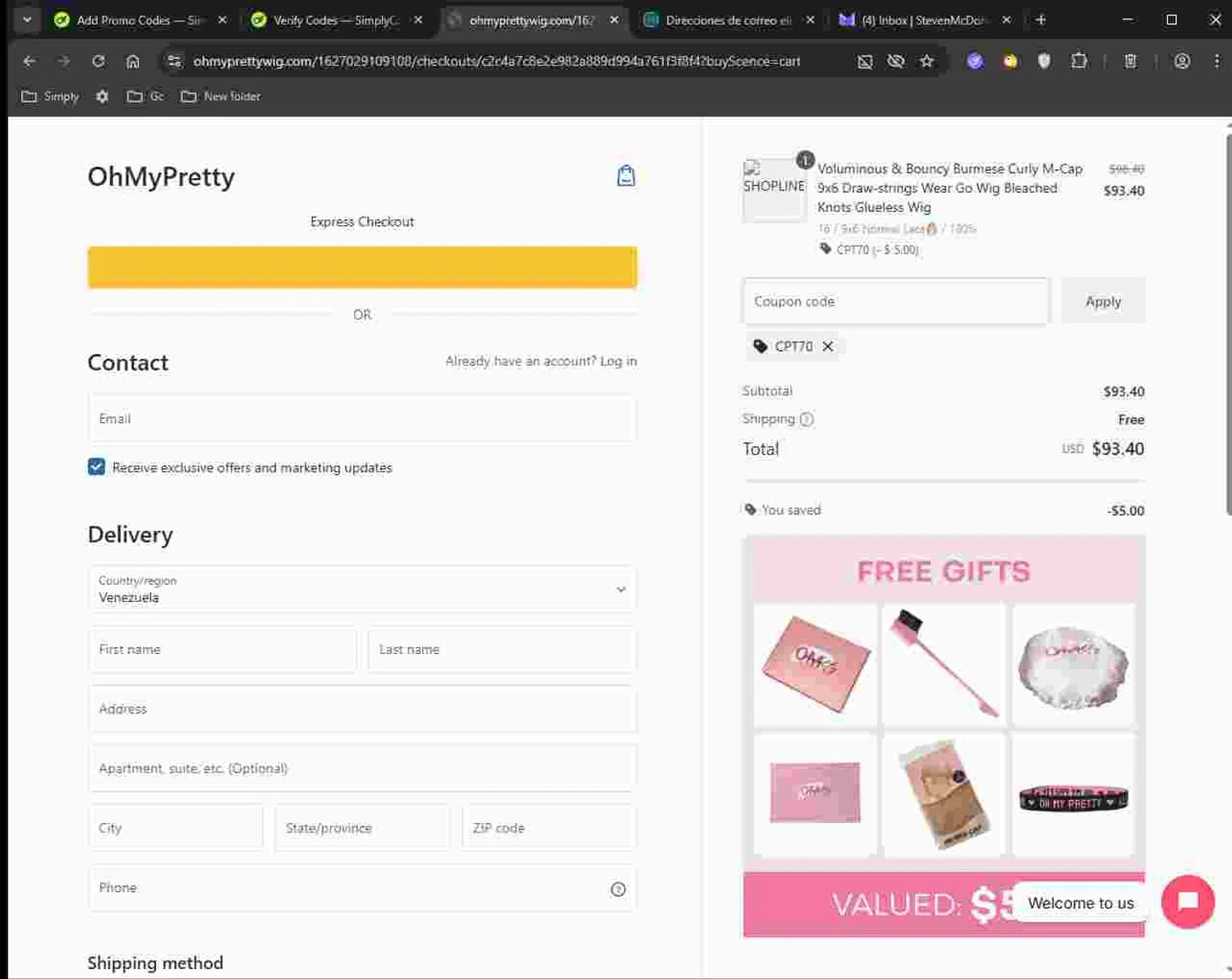1232x979 pixels.
Task: Click the Total $93.40 amount
Action: pyautogui.click(x=1118, y=448)
